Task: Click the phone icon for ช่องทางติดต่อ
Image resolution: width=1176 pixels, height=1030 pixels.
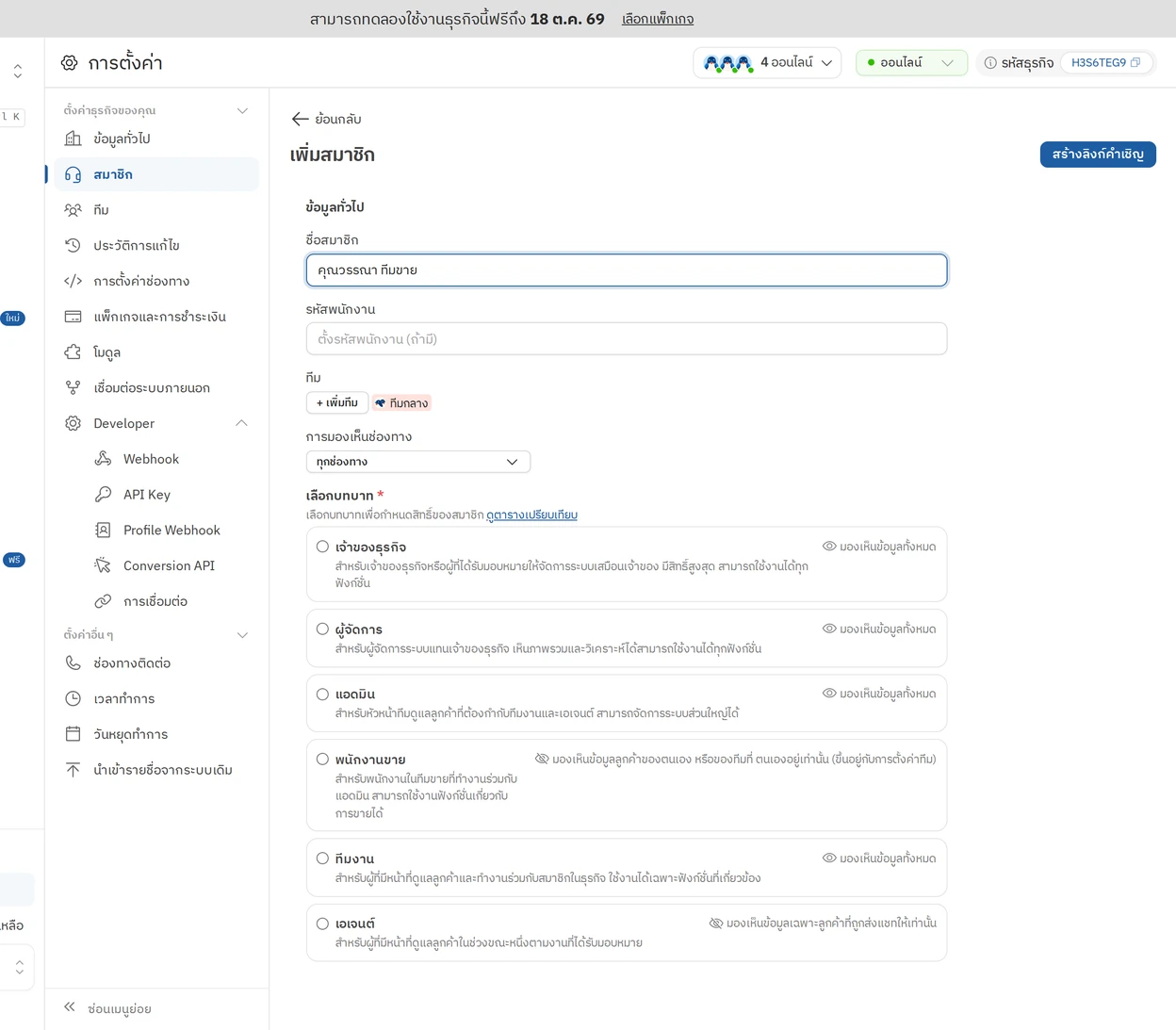Action: 73,663
